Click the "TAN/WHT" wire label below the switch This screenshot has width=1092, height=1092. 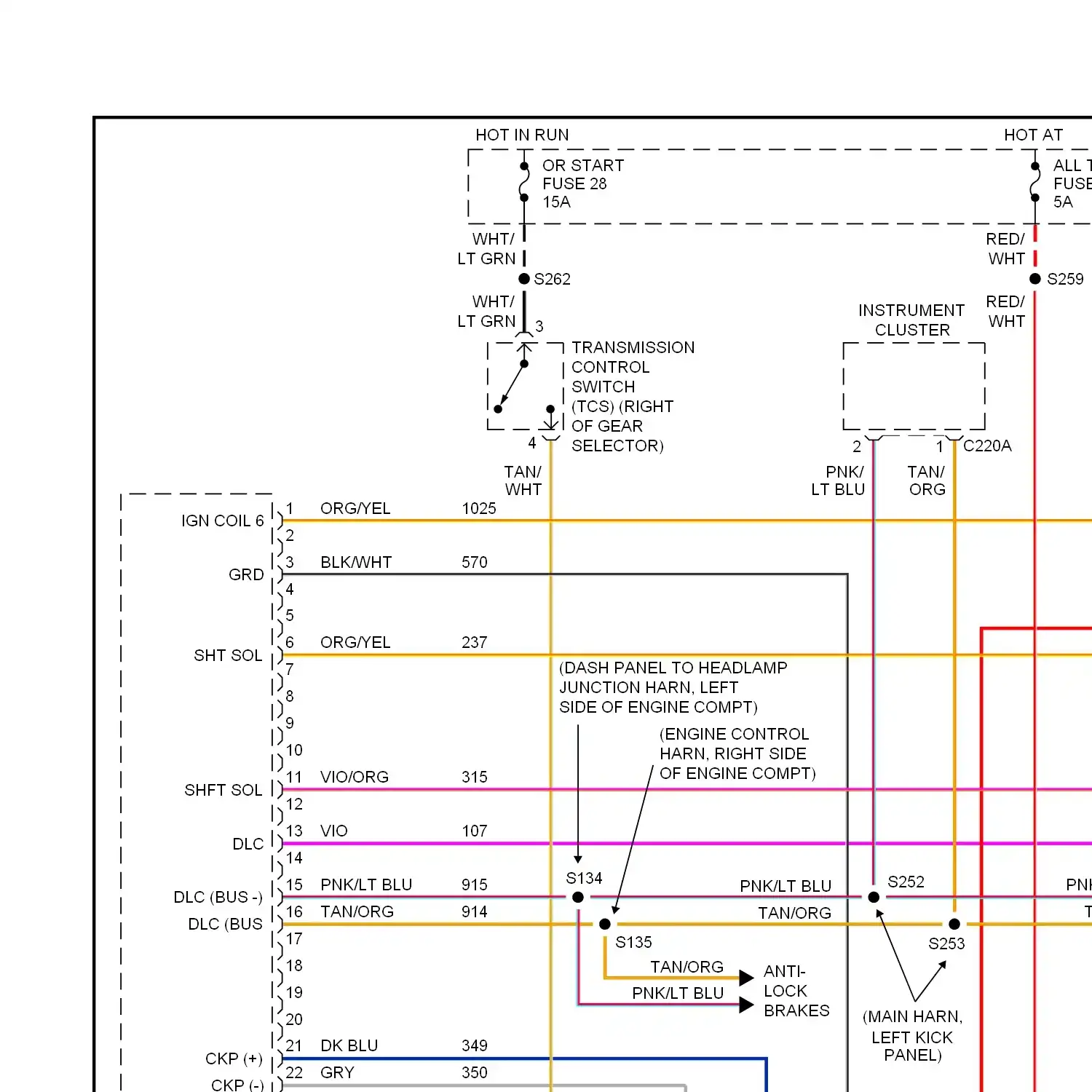[x=523, y=480]
